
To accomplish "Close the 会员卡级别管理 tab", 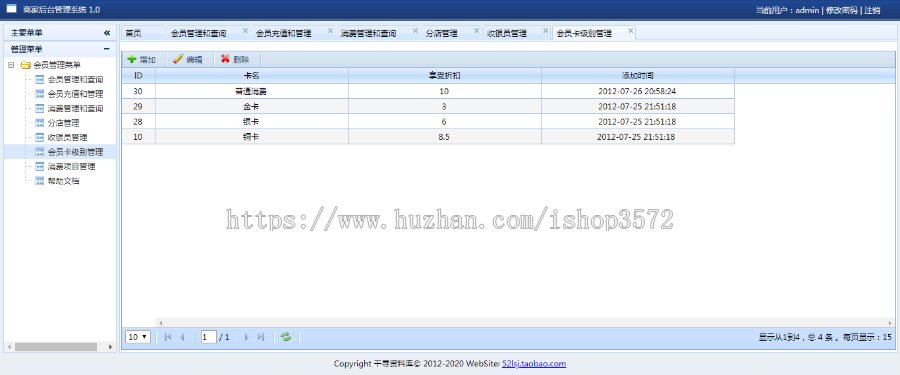I will pos(630,30).
